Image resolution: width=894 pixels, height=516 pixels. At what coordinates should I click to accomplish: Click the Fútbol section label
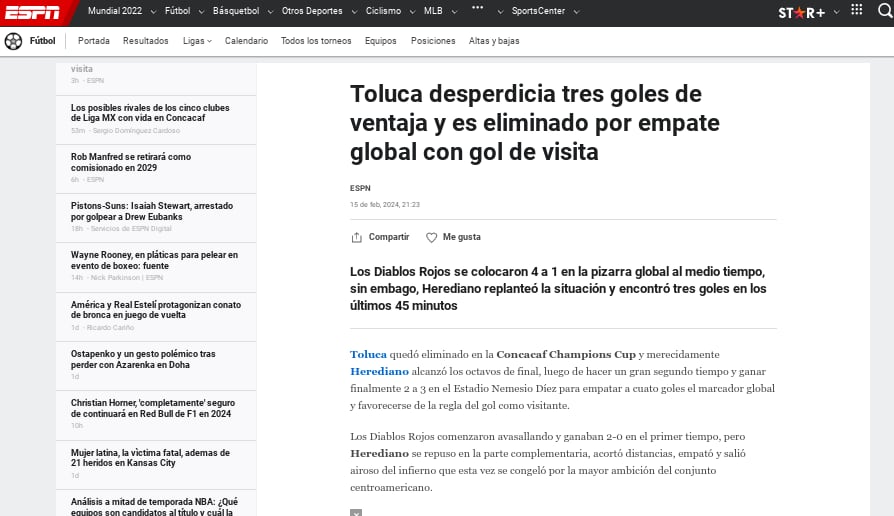click(x=42, y=41)
